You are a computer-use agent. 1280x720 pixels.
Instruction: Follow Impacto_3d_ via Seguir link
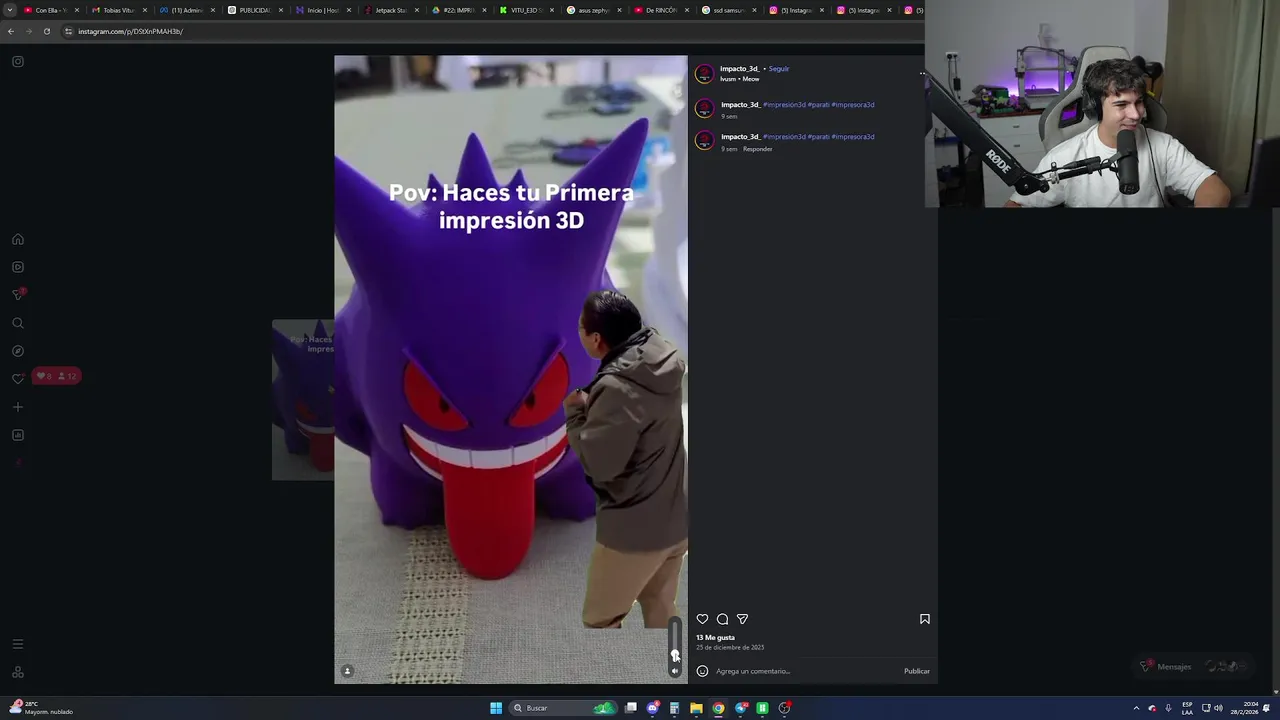(x=779, y=69)
